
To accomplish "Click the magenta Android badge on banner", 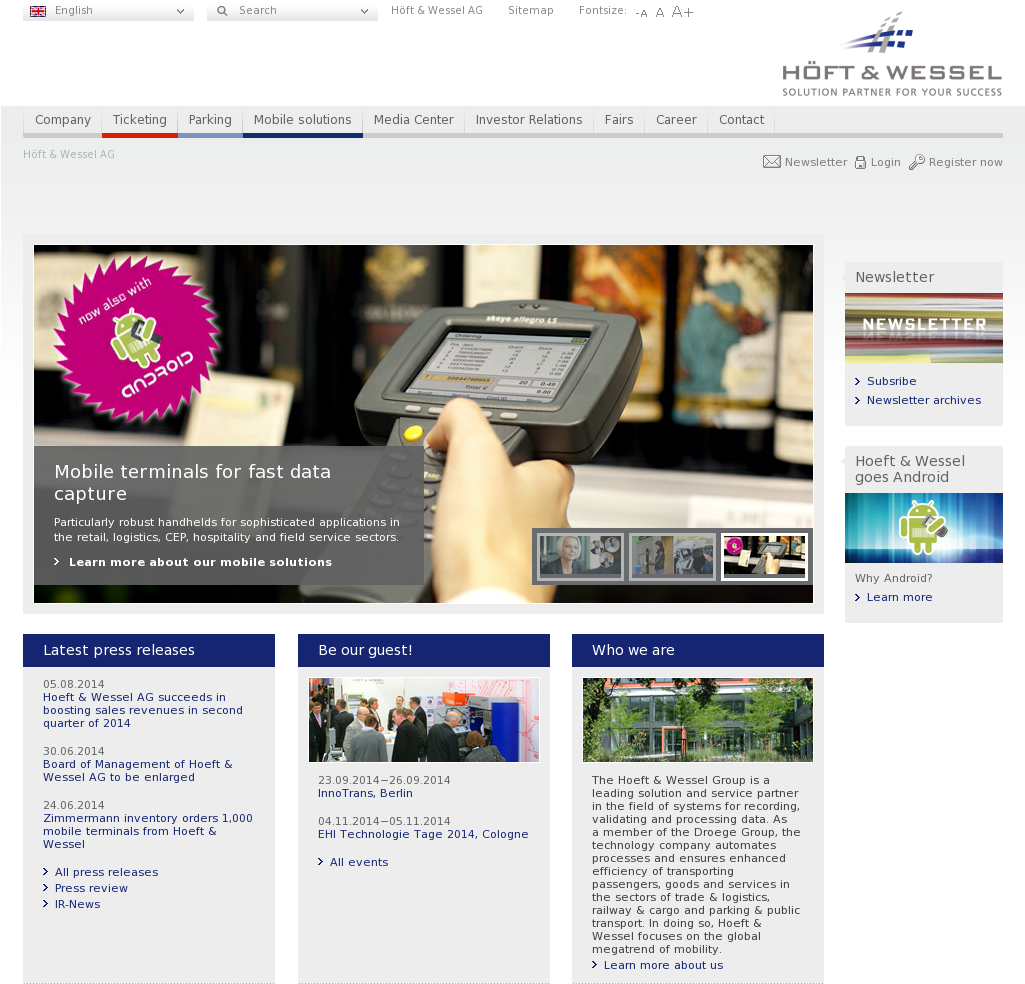I will tap(137, 339).
